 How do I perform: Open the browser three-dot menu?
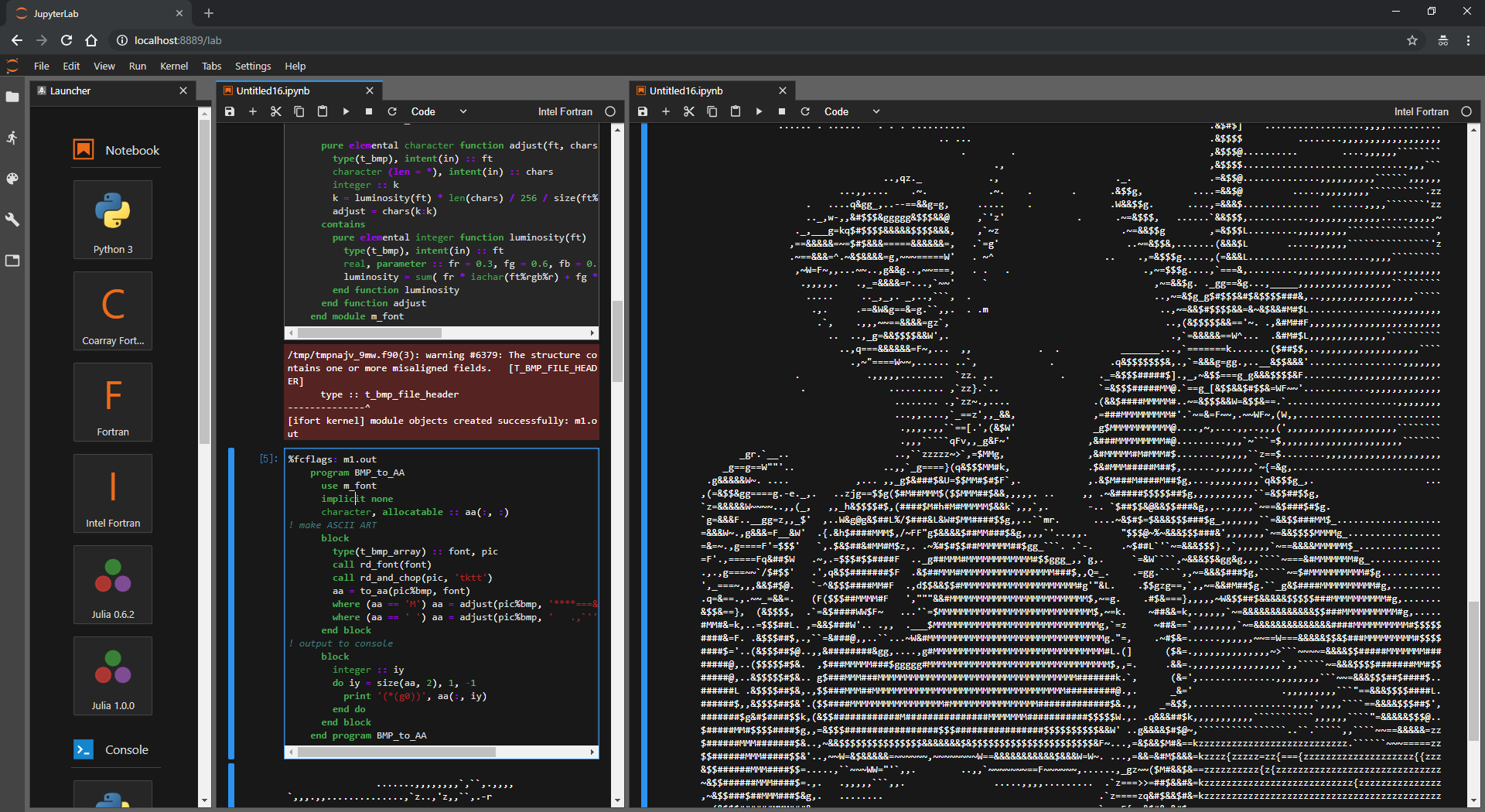pos(1468,40)
